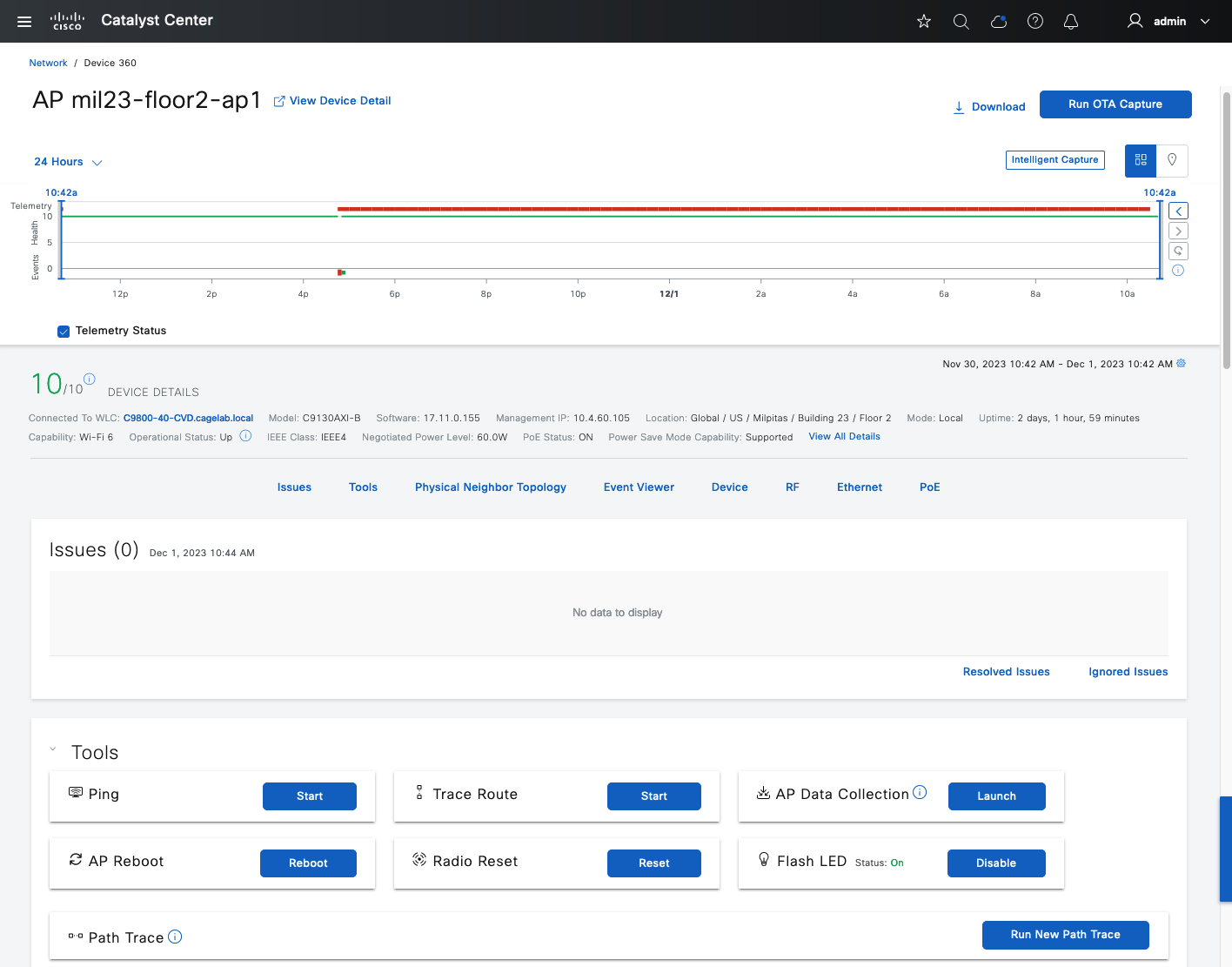1232x967 pixels.
Task: Click the Run OTA Capture button
Action: [x=1115, y=104]
